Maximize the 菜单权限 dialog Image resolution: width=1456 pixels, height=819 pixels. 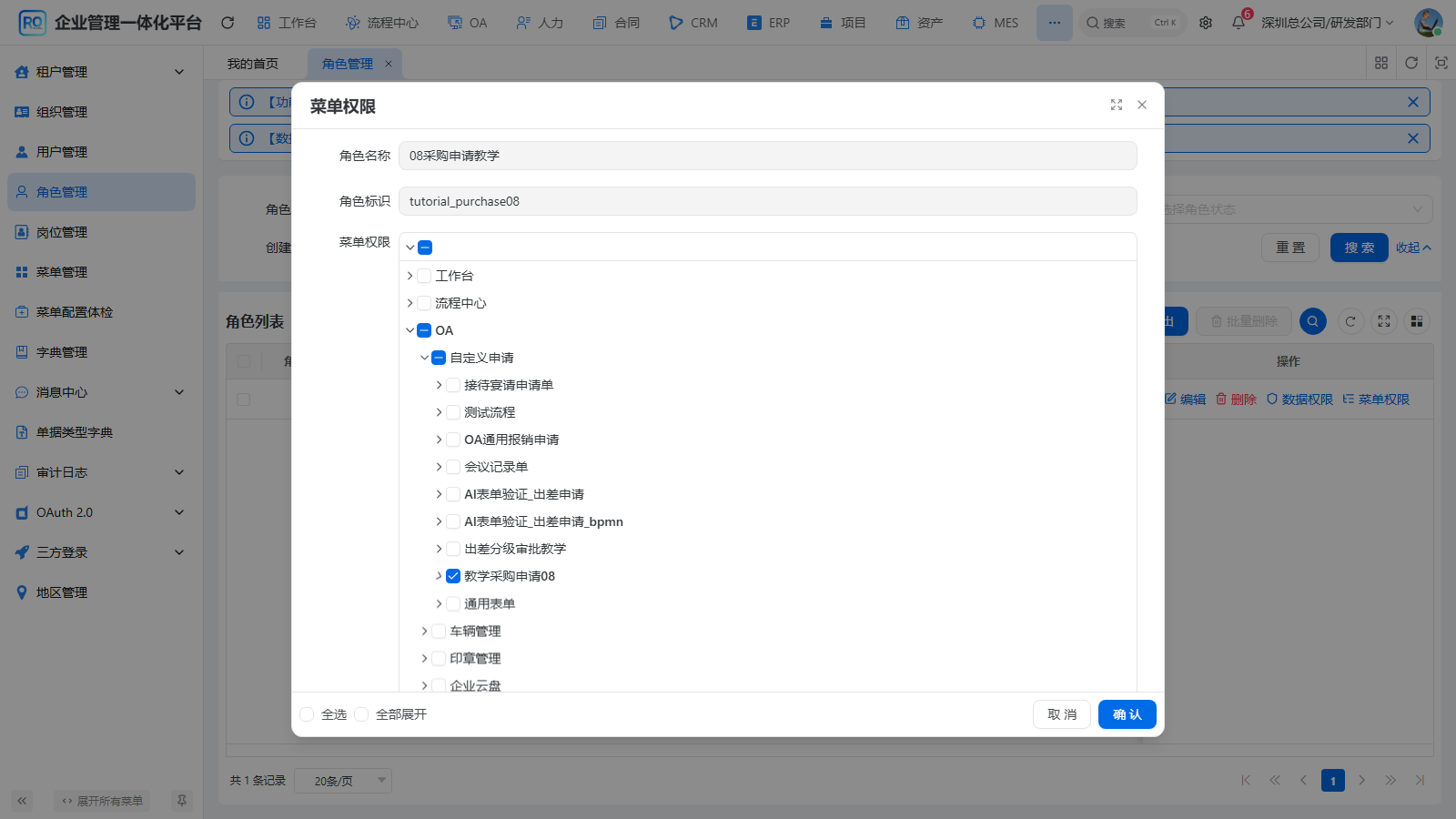coord(1117,105)
